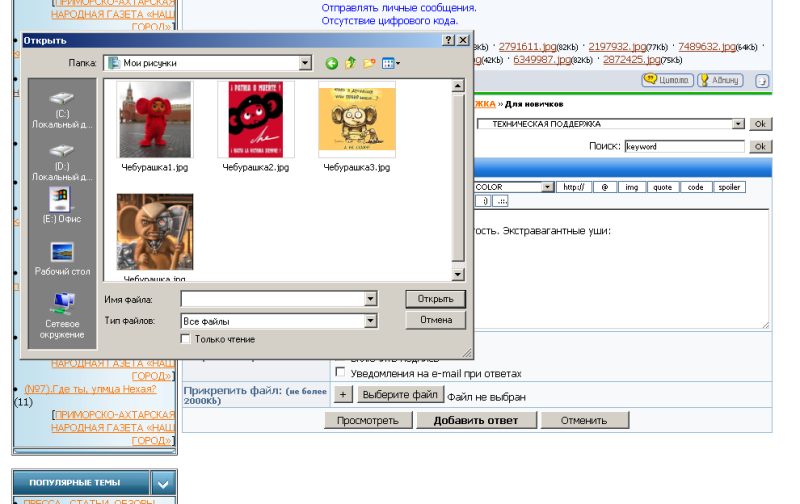The height and width of the screenshot is (504, 800).
Task: Expand the Имя файла dropdown arrow
Action: click(371, 299)
